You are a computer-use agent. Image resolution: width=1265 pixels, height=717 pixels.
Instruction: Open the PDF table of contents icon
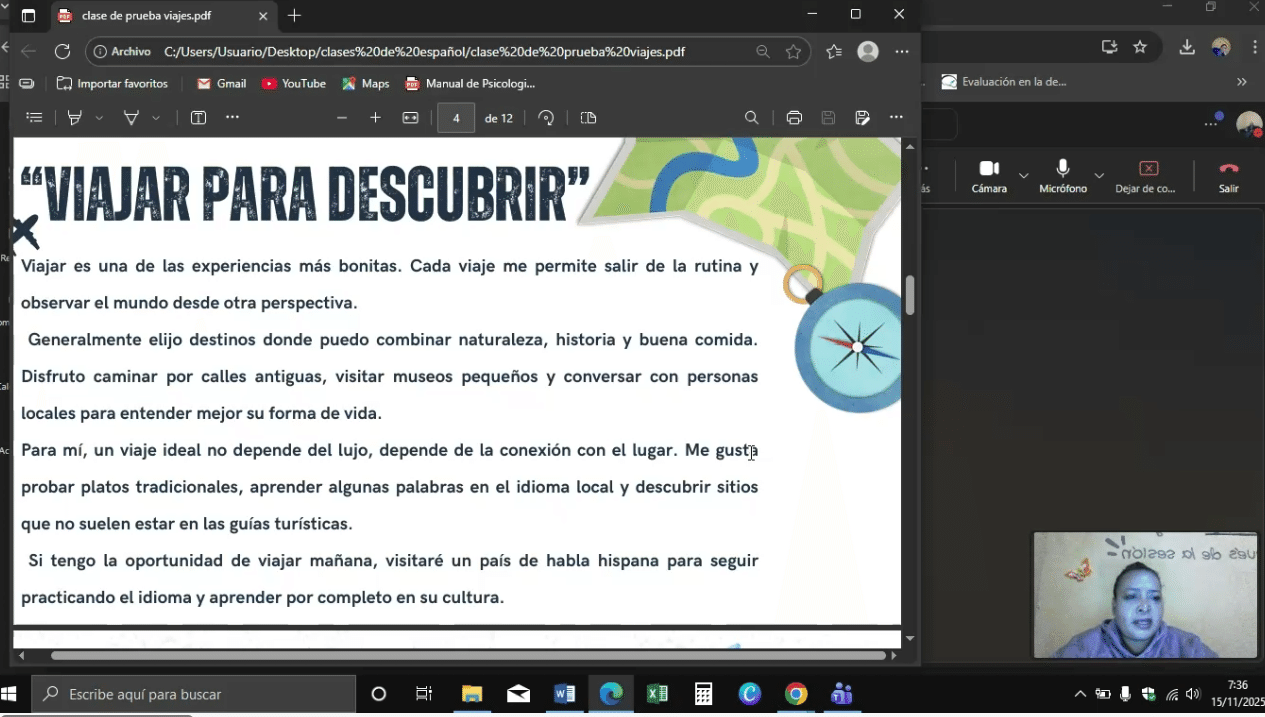pos(34,118)
